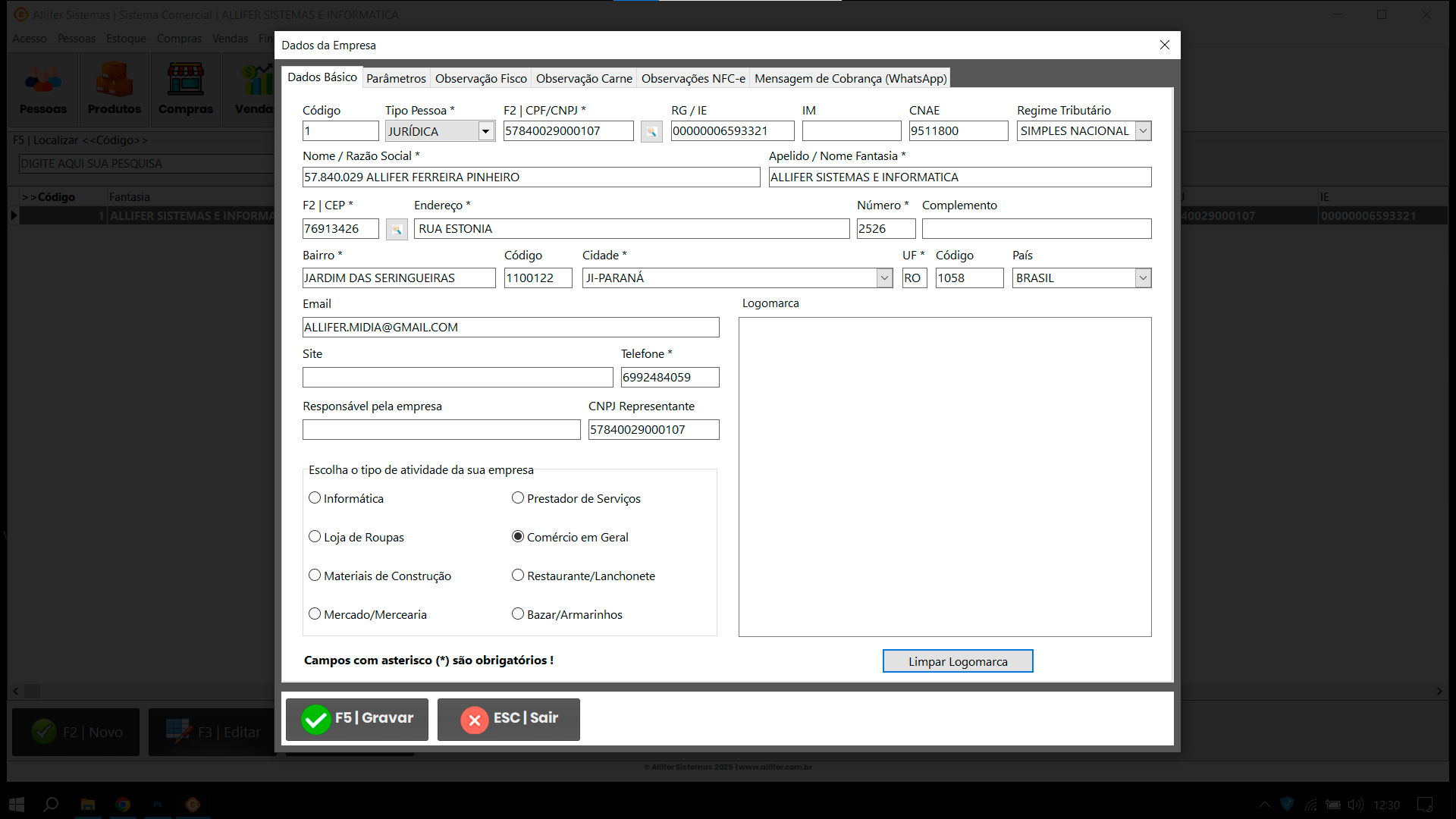This screenshot has width=1456, height=819.
Task: Select Restaurante/Lanchonete radio option
Action: [x=518, y=576]
